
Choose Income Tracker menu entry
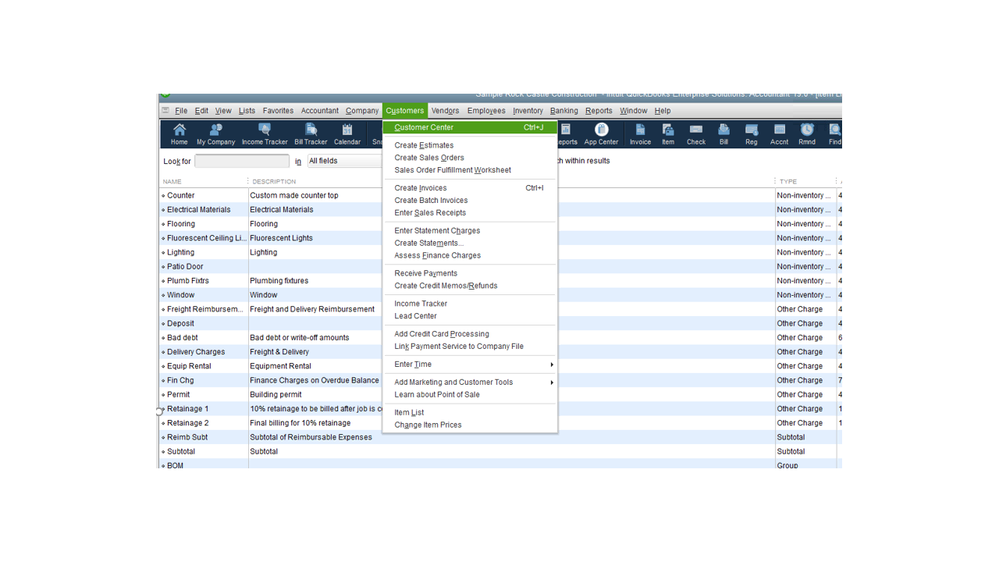[470, 303]
